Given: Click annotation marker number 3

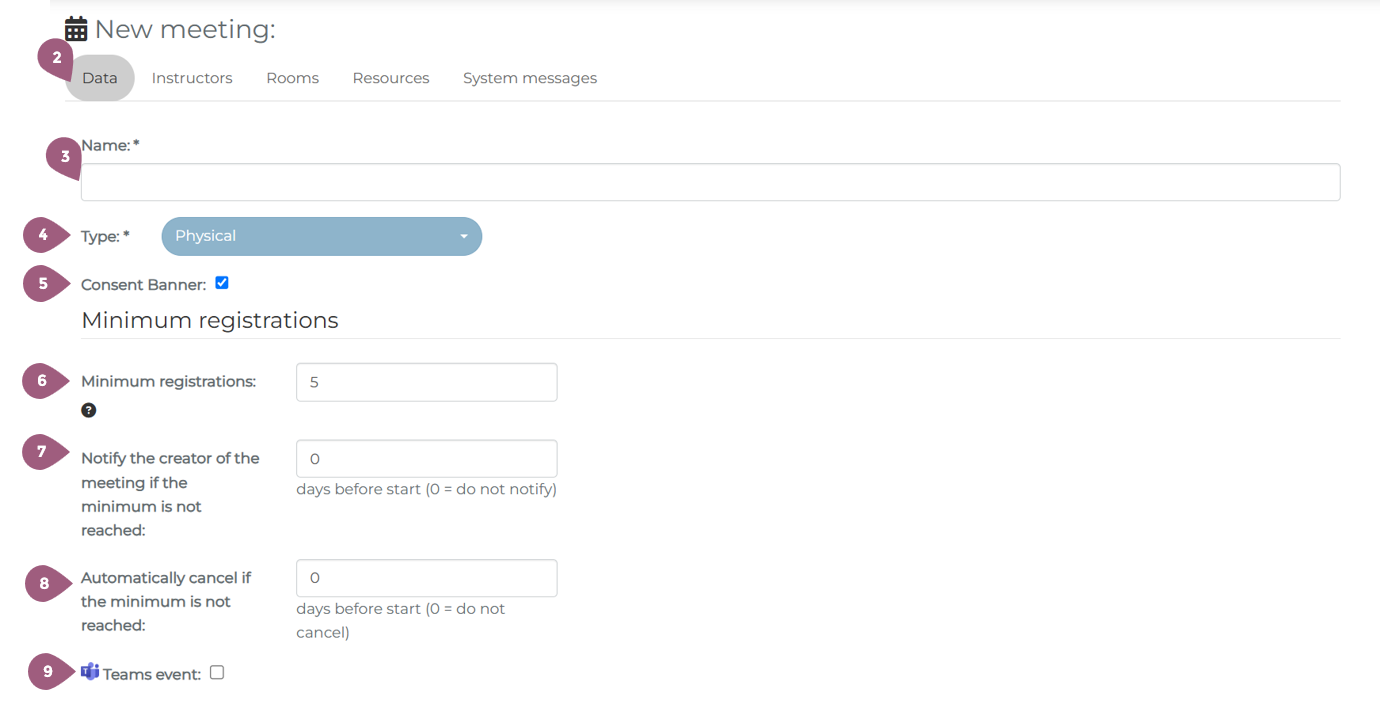Looking at the screenshot, I should [65, 157].
